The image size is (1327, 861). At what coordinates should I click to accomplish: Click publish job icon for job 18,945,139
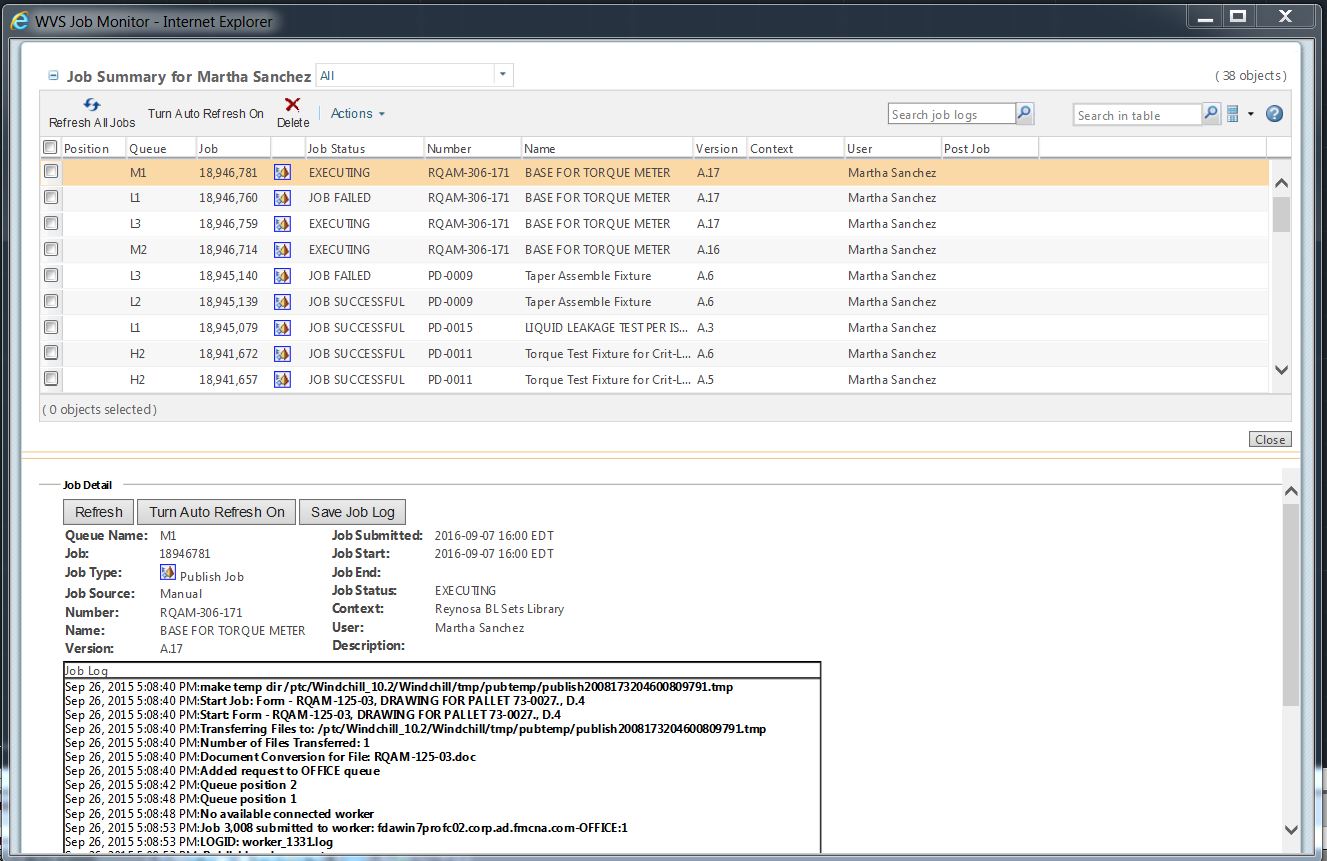click(x=282, y=302)
